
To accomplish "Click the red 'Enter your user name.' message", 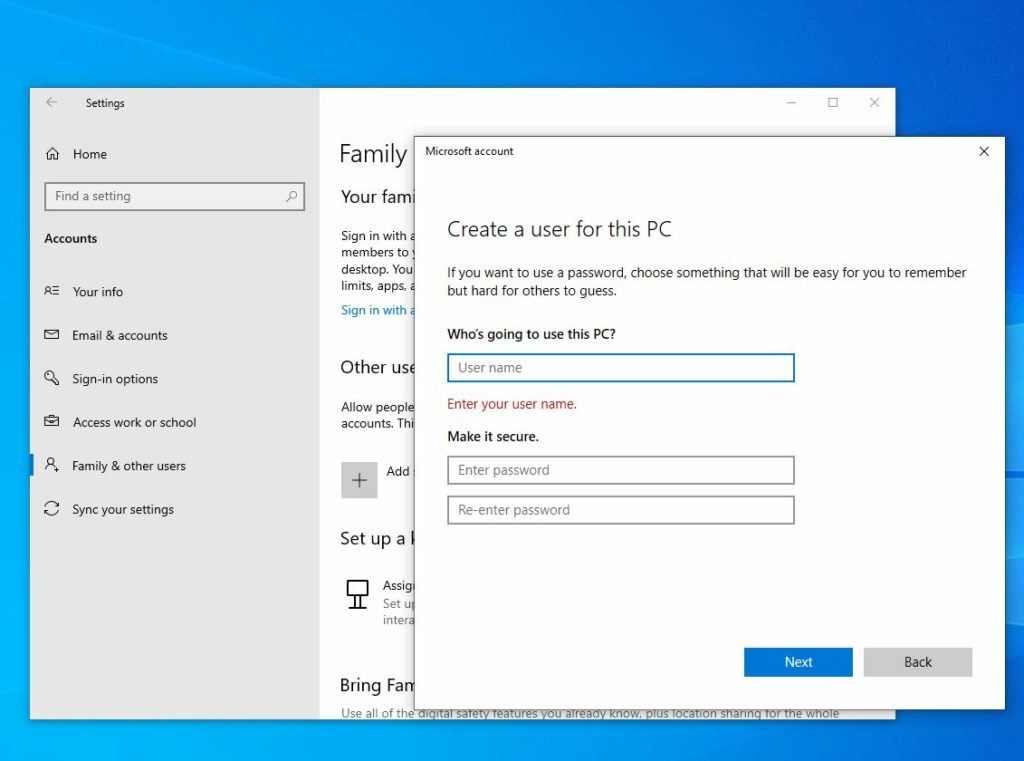I will pos(512,404).
